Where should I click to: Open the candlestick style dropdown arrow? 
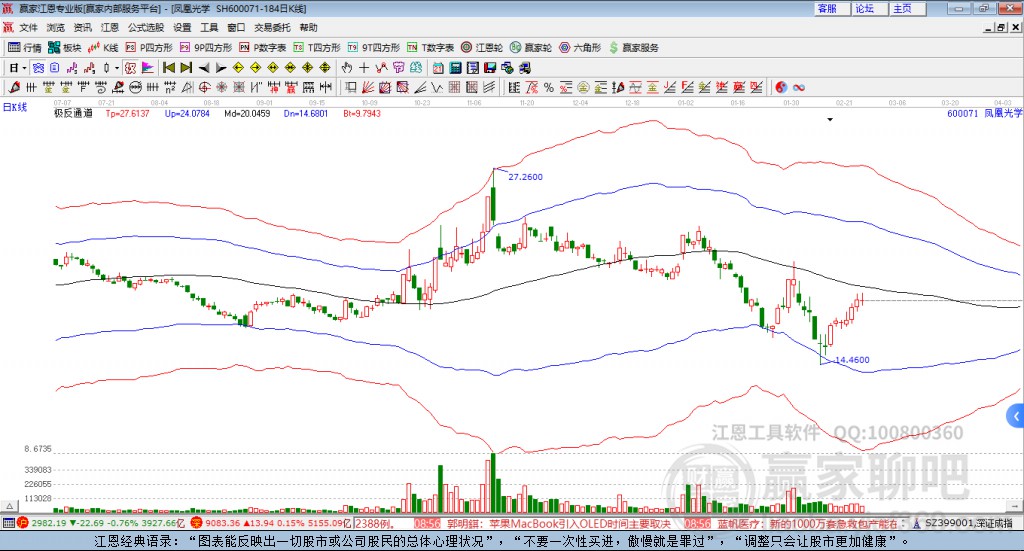(116, 68)
